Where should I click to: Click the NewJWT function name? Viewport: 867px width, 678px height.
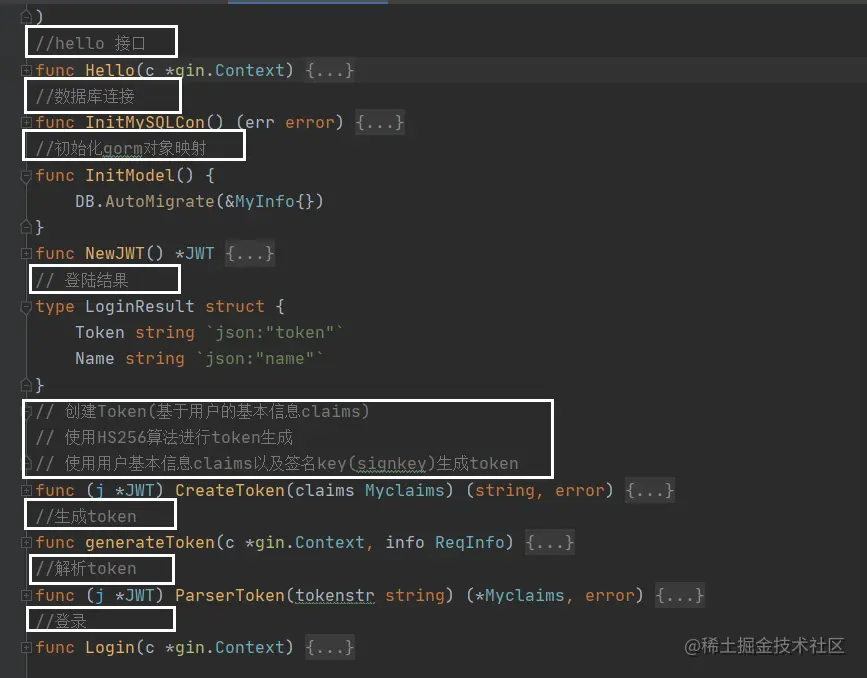point(115,253)
